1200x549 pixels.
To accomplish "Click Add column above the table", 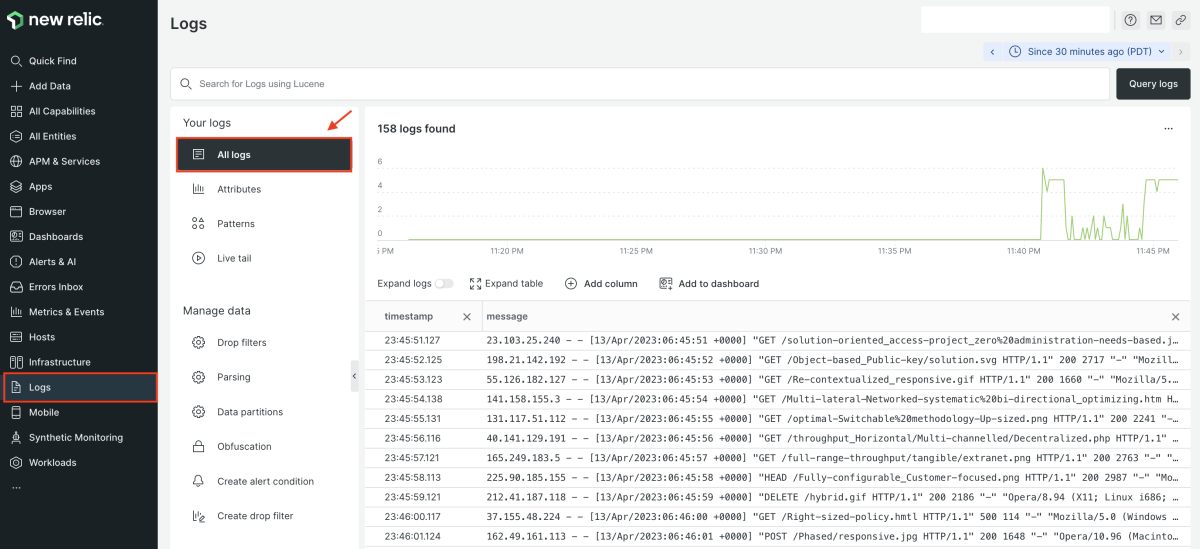I will [601, 284].
